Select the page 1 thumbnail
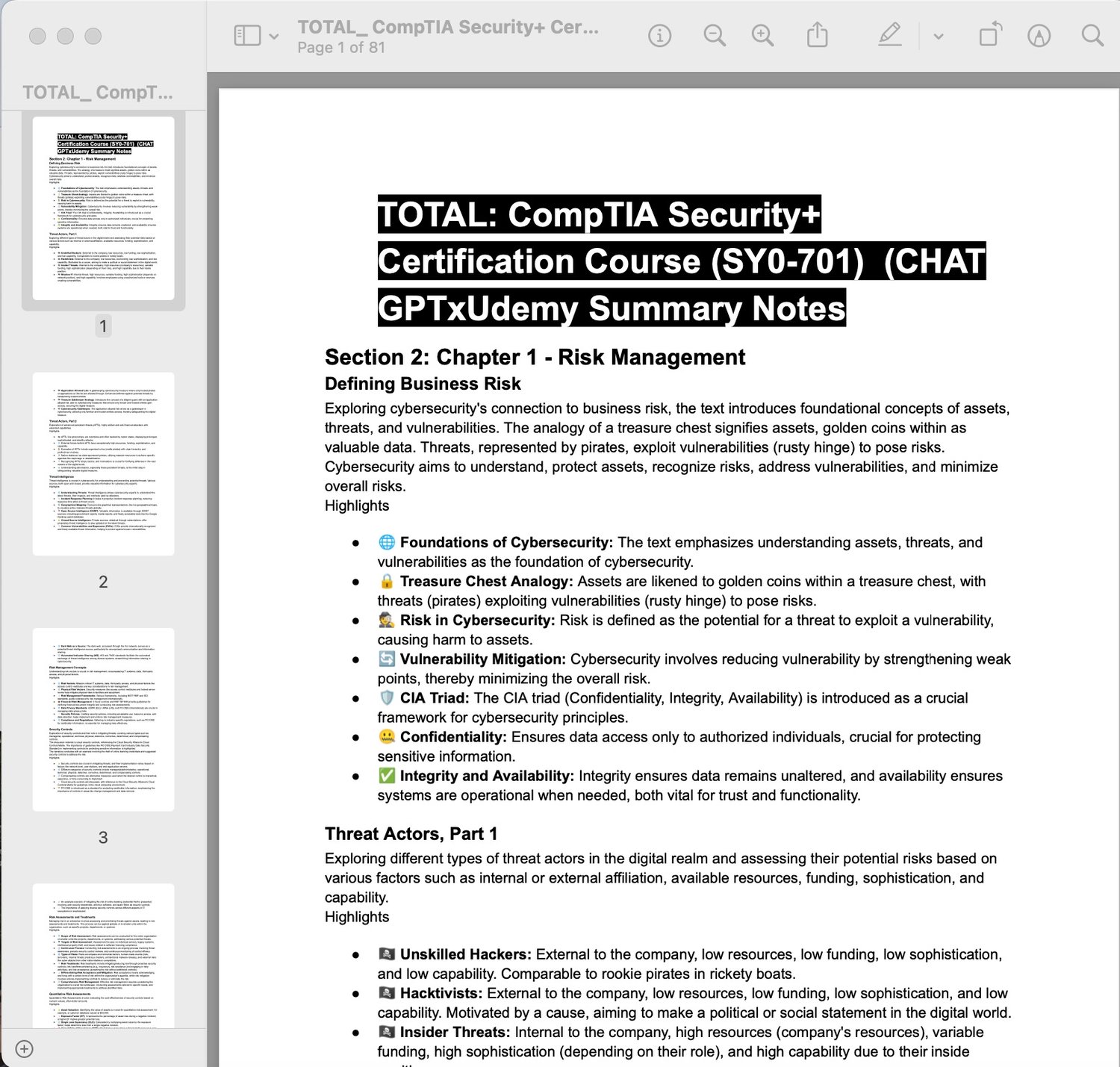The width and height of the screenshot is (1120, 1067). pyautogui.click(x=103, y=208)
